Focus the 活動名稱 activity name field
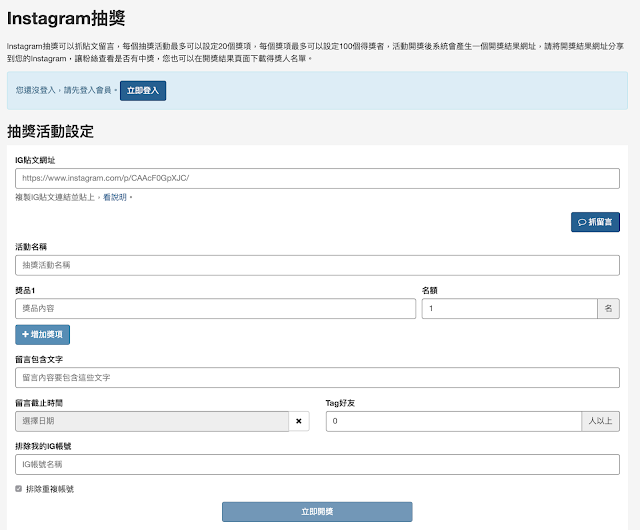 (x=317, y=265)
